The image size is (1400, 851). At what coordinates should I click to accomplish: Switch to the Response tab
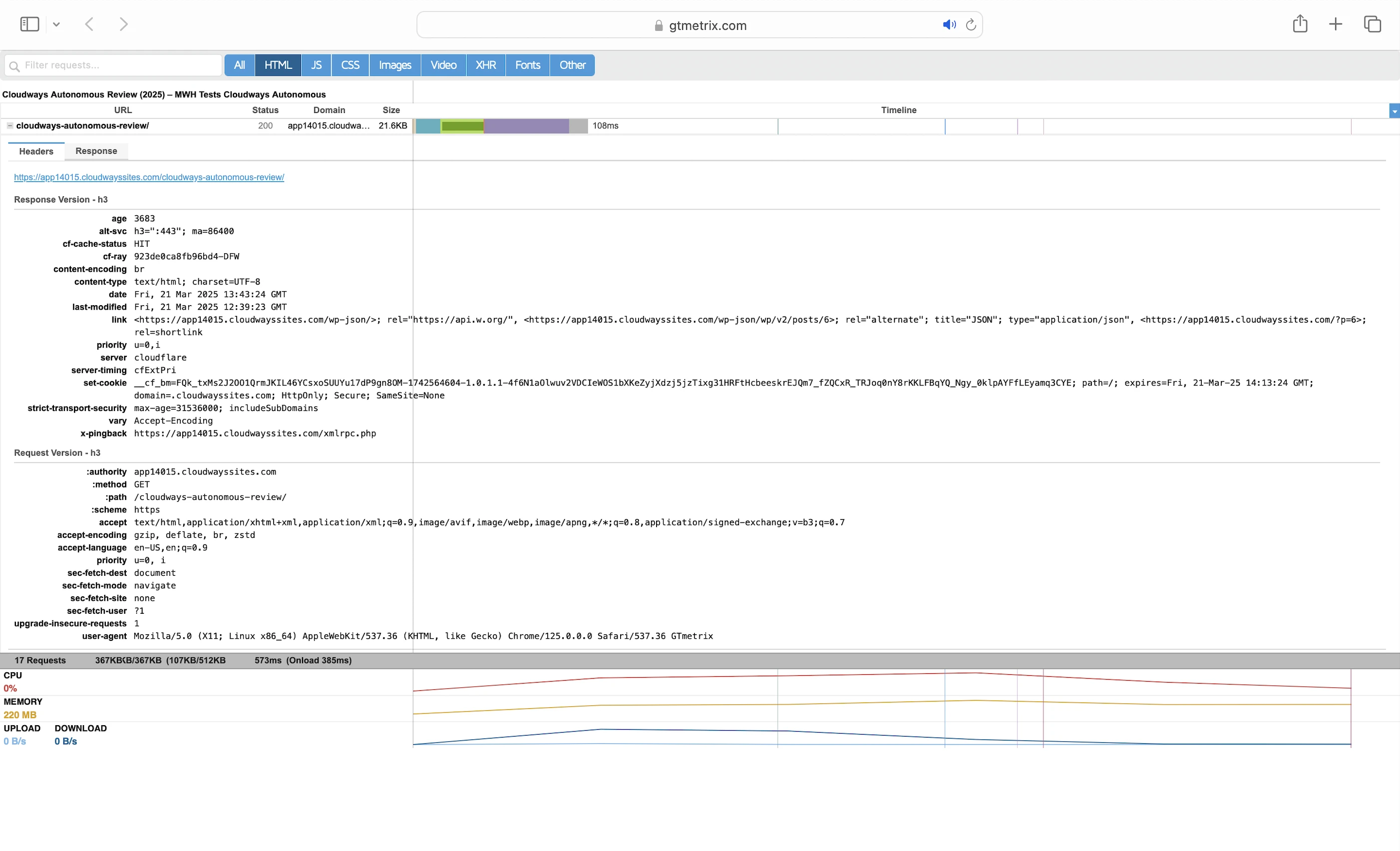tap(96, 151)
